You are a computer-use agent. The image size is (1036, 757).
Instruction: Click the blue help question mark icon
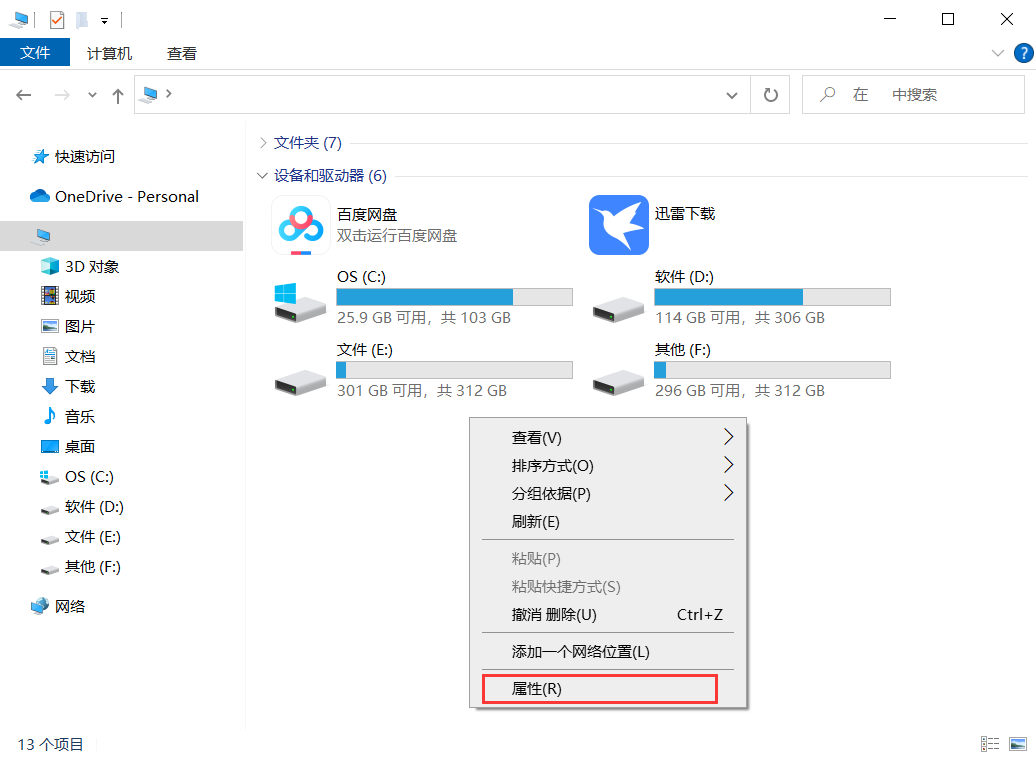(x=1023, y=53)
